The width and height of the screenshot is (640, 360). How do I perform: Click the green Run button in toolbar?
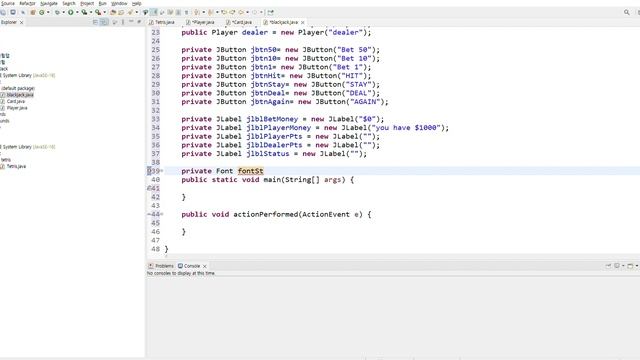pyautogui.click(x=71, y=12)
